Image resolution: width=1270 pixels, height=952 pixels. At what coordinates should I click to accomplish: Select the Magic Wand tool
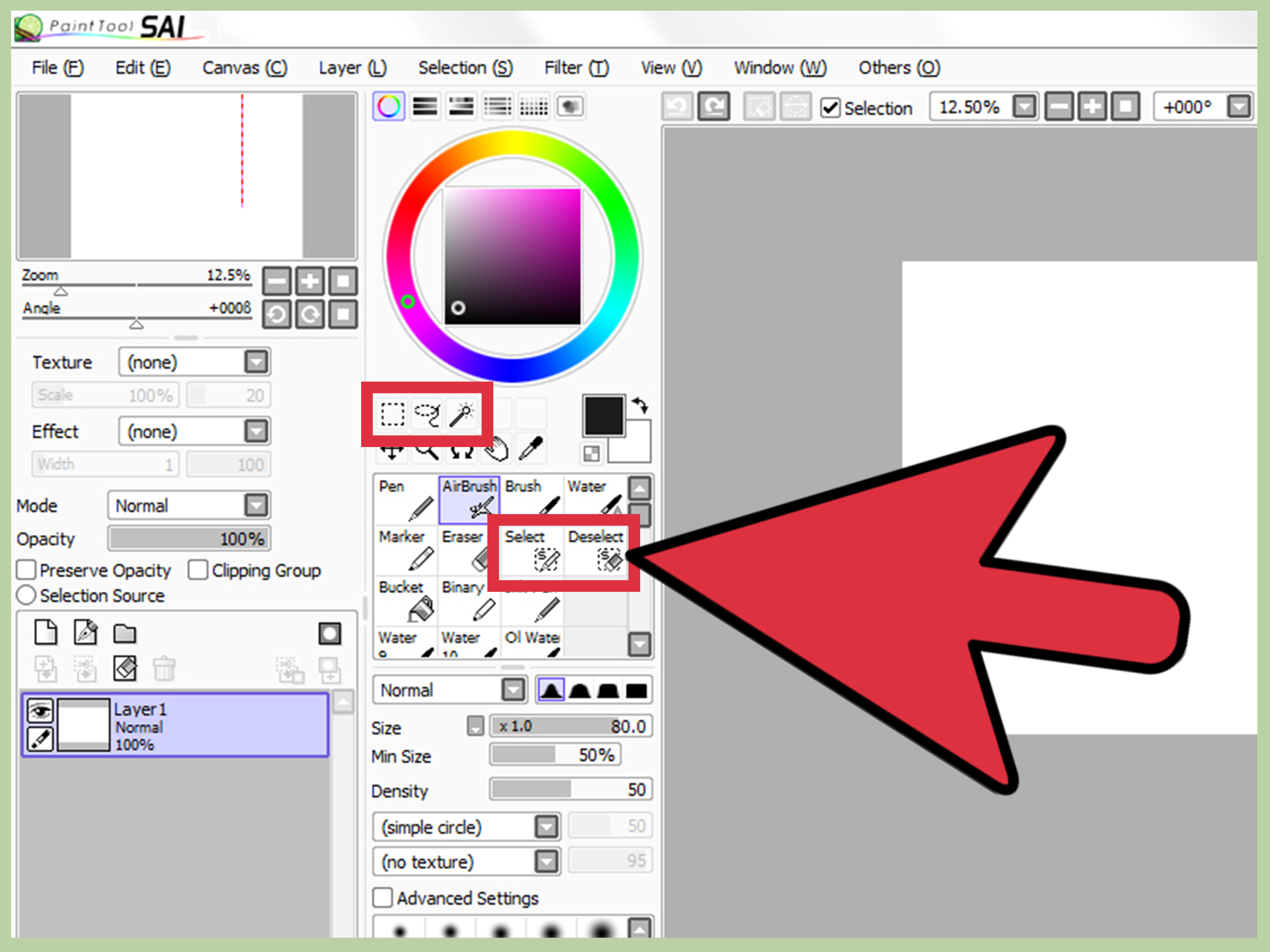(461, 414)
